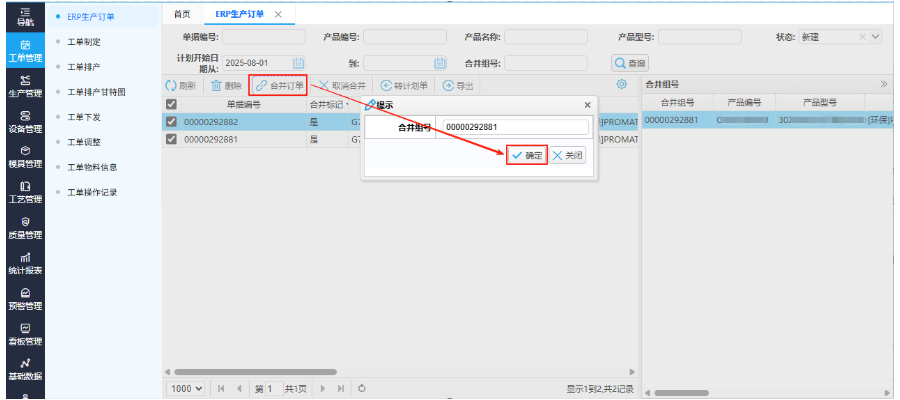Open 生产管理 in the left sidebar
The height and width of the screenshot is (400, 900).
click(x=25, y=86)
